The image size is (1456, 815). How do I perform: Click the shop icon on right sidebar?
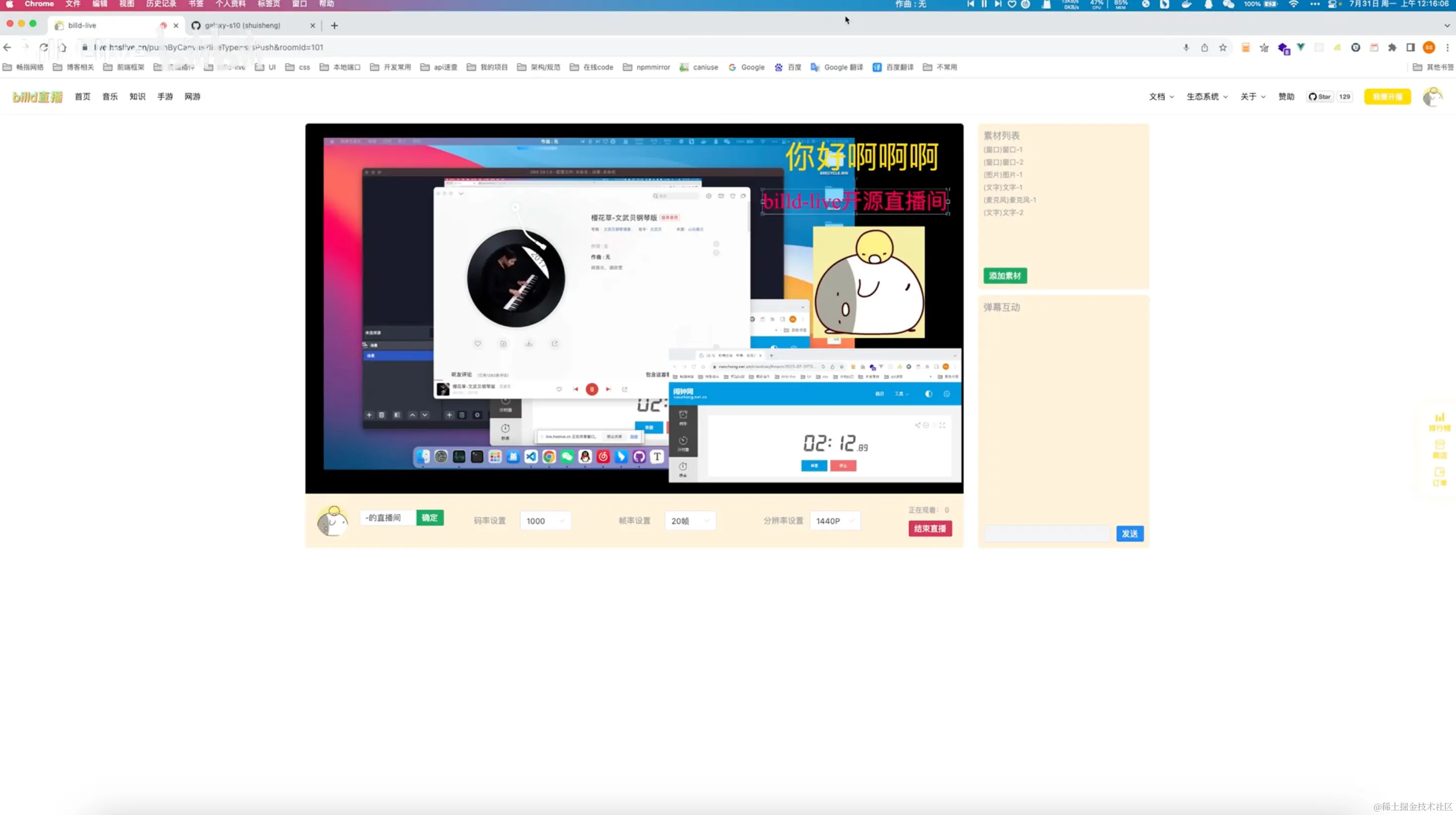pos(1440,449)
